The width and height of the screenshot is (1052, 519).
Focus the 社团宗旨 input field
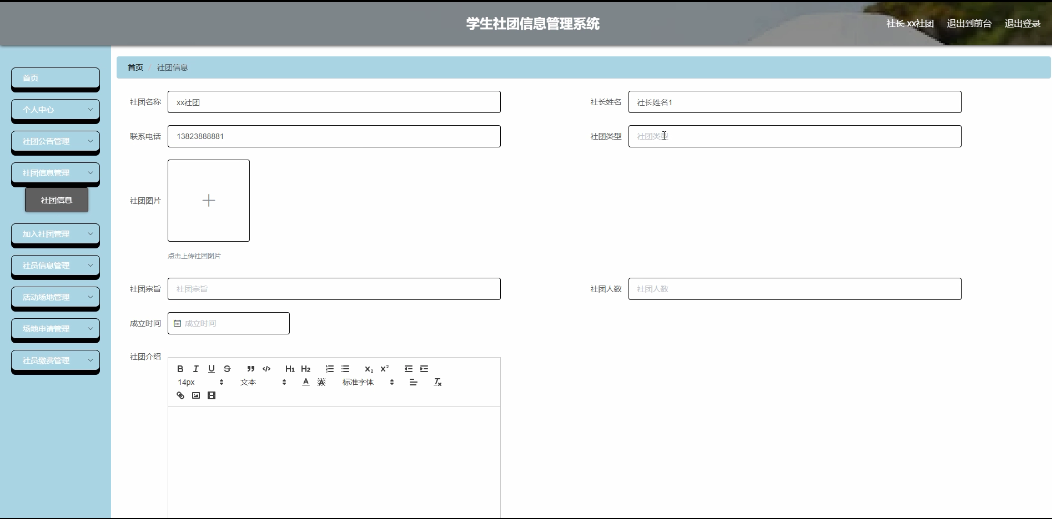tap(334, 289)
